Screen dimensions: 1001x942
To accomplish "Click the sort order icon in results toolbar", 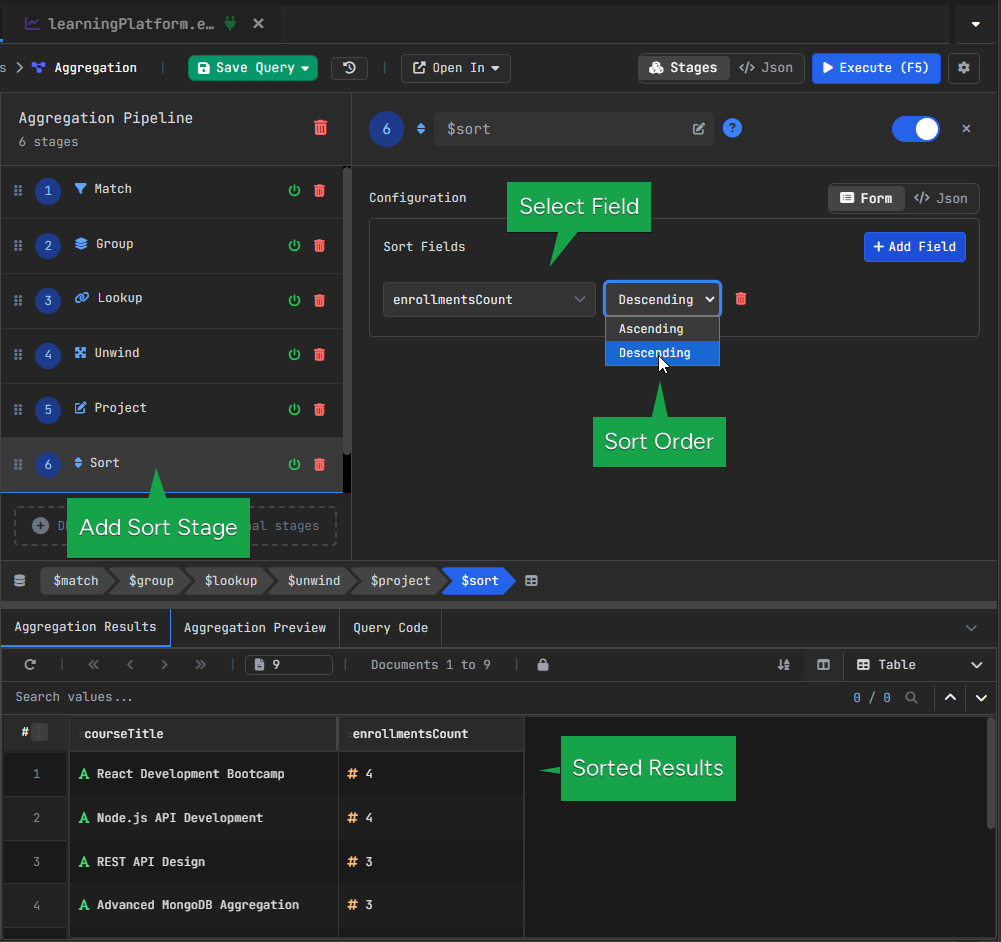I will (783, 664).
